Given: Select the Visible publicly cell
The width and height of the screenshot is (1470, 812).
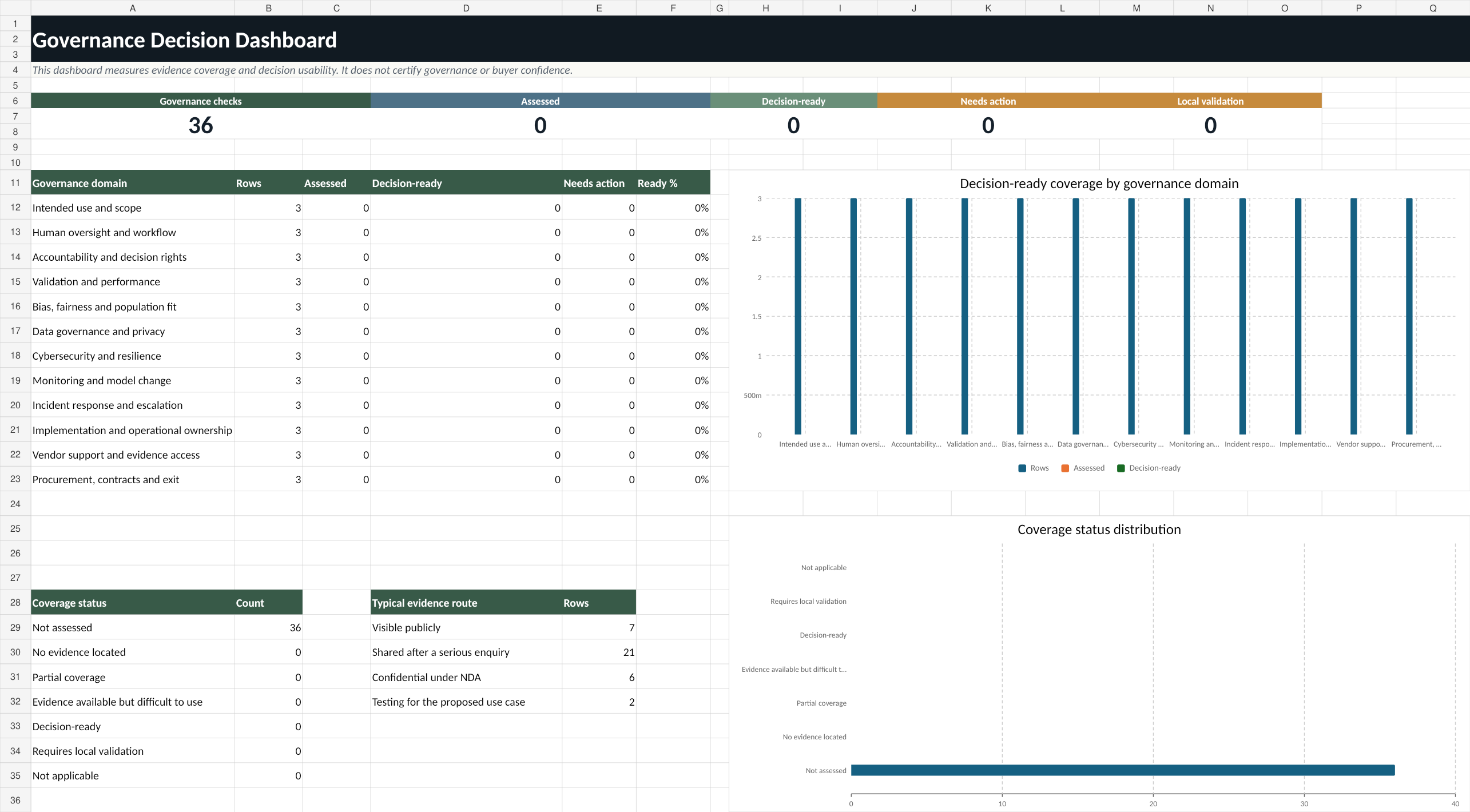Looking at the screenshot, I should [466, 627].
